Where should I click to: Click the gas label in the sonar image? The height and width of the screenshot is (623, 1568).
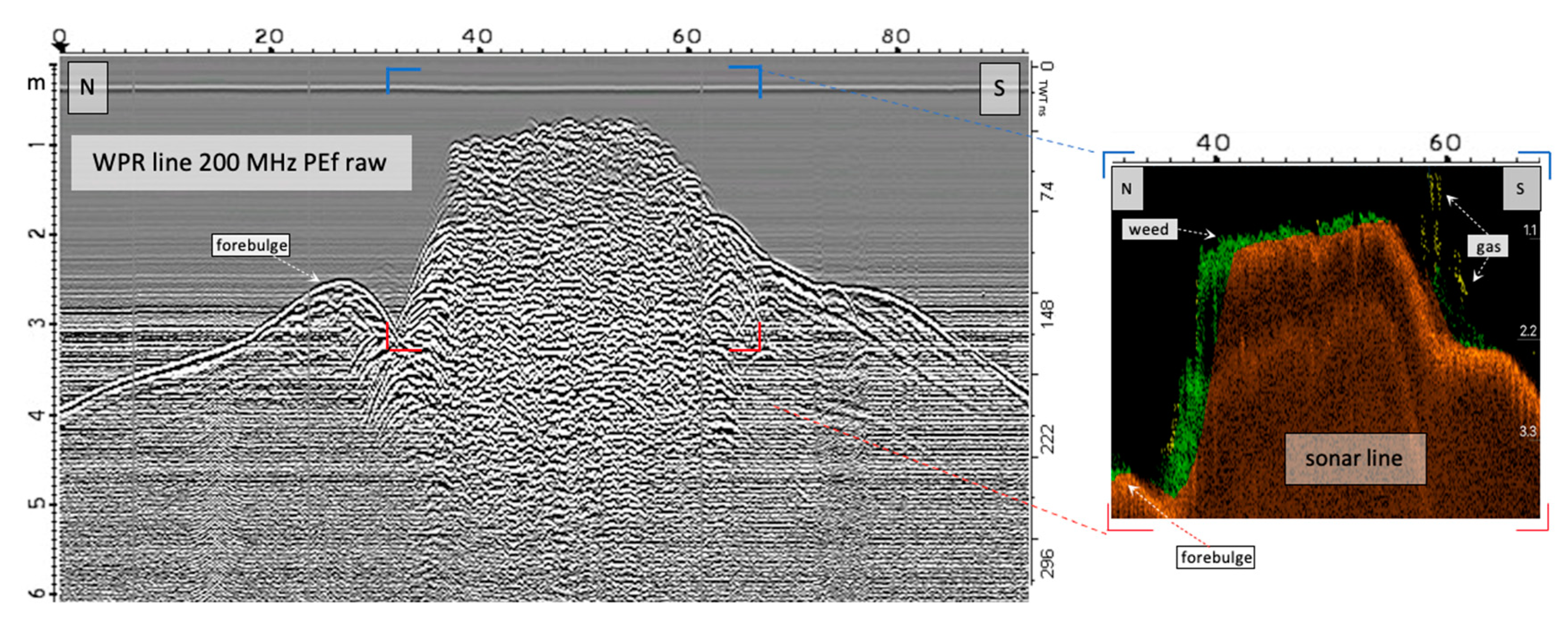[1488, 247]
